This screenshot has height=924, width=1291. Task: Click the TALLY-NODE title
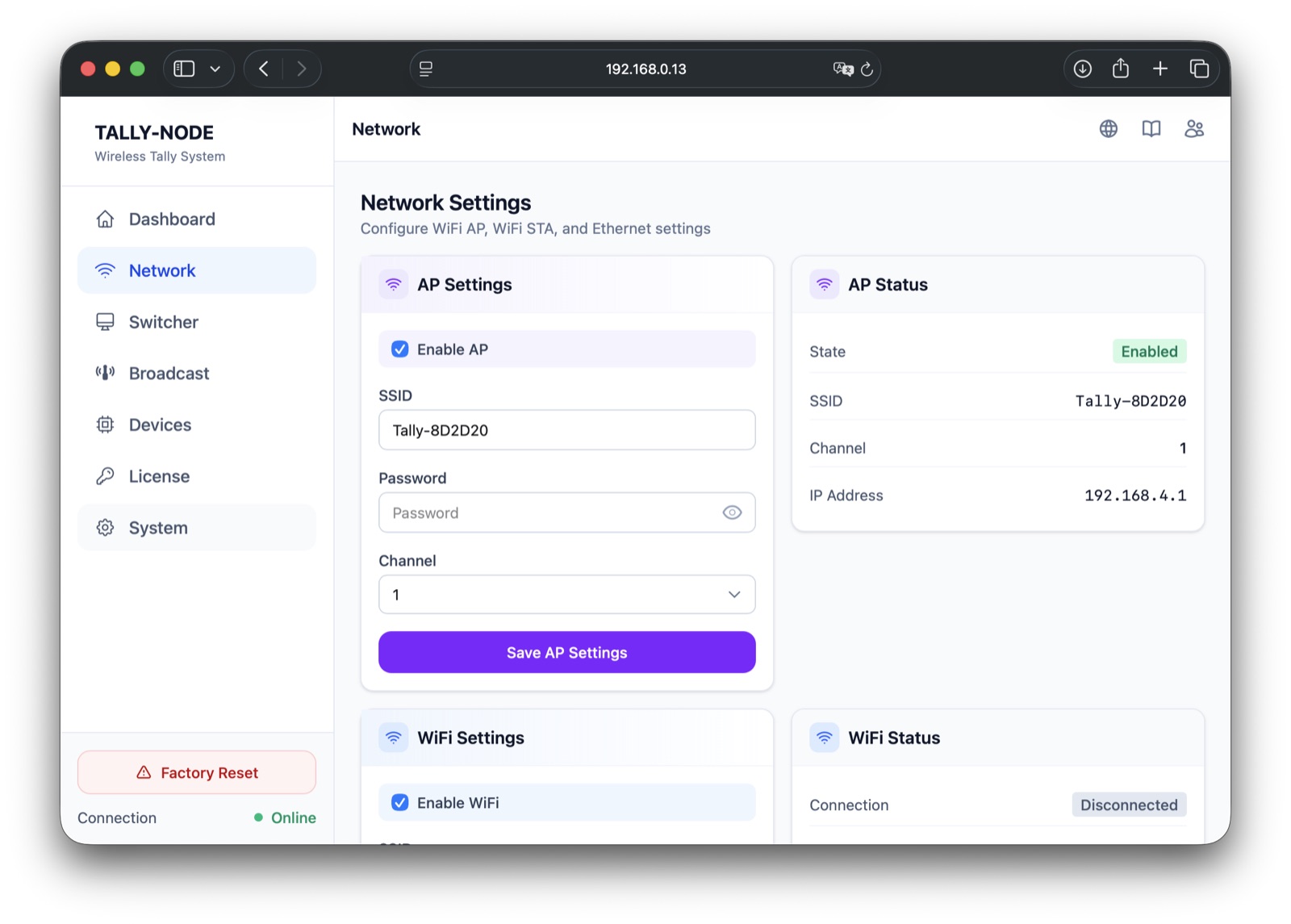click(154, 132)
